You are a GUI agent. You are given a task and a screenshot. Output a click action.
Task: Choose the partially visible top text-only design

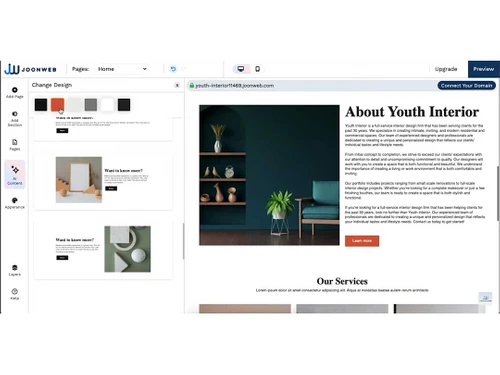103,128
